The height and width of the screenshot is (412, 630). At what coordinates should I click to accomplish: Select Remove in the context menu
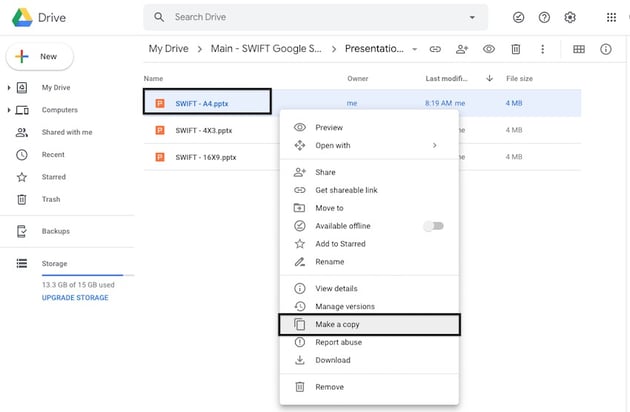click(x=369, y=387)
